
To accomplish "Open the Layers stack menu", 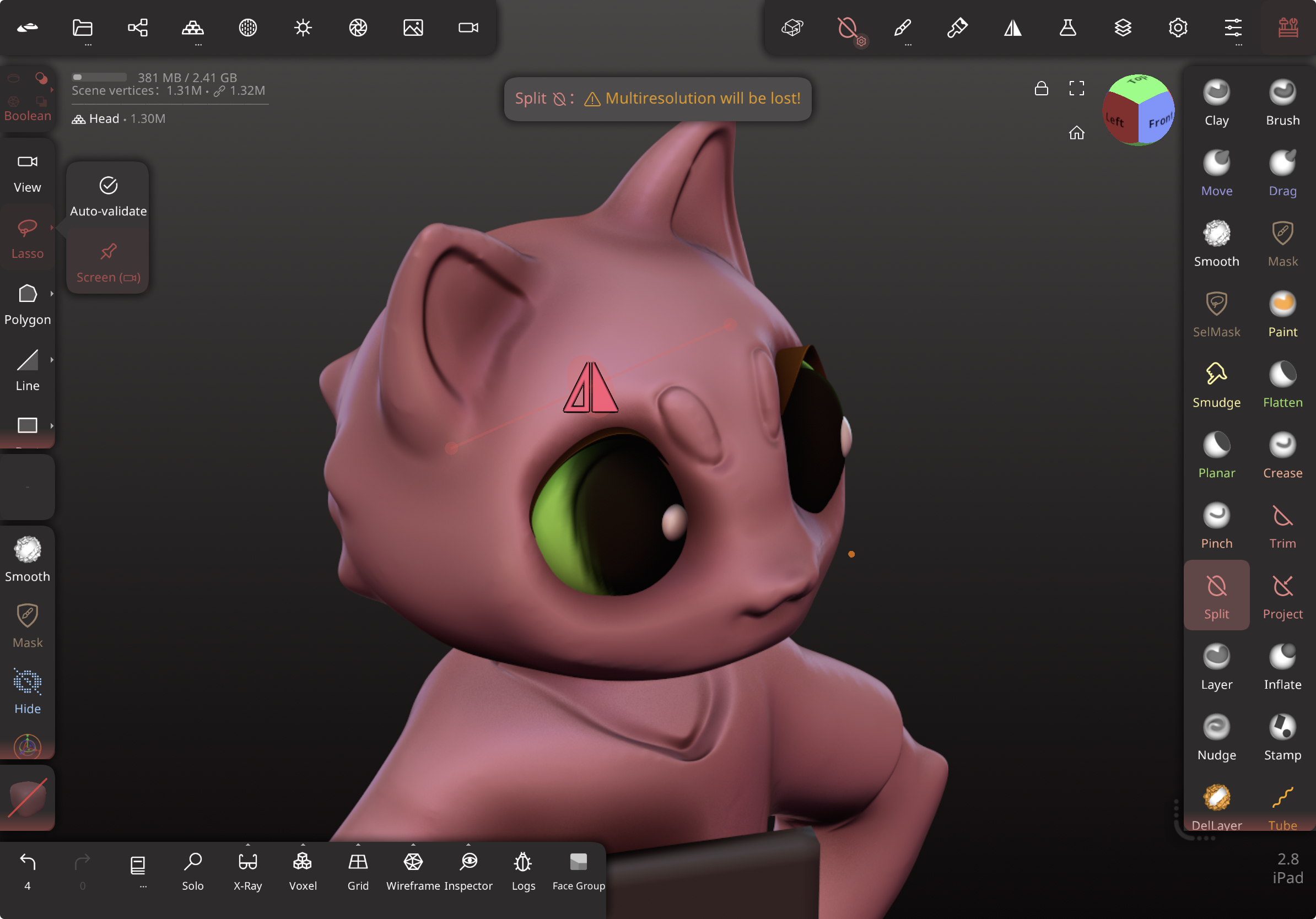I will click(x=1122, y=28).
